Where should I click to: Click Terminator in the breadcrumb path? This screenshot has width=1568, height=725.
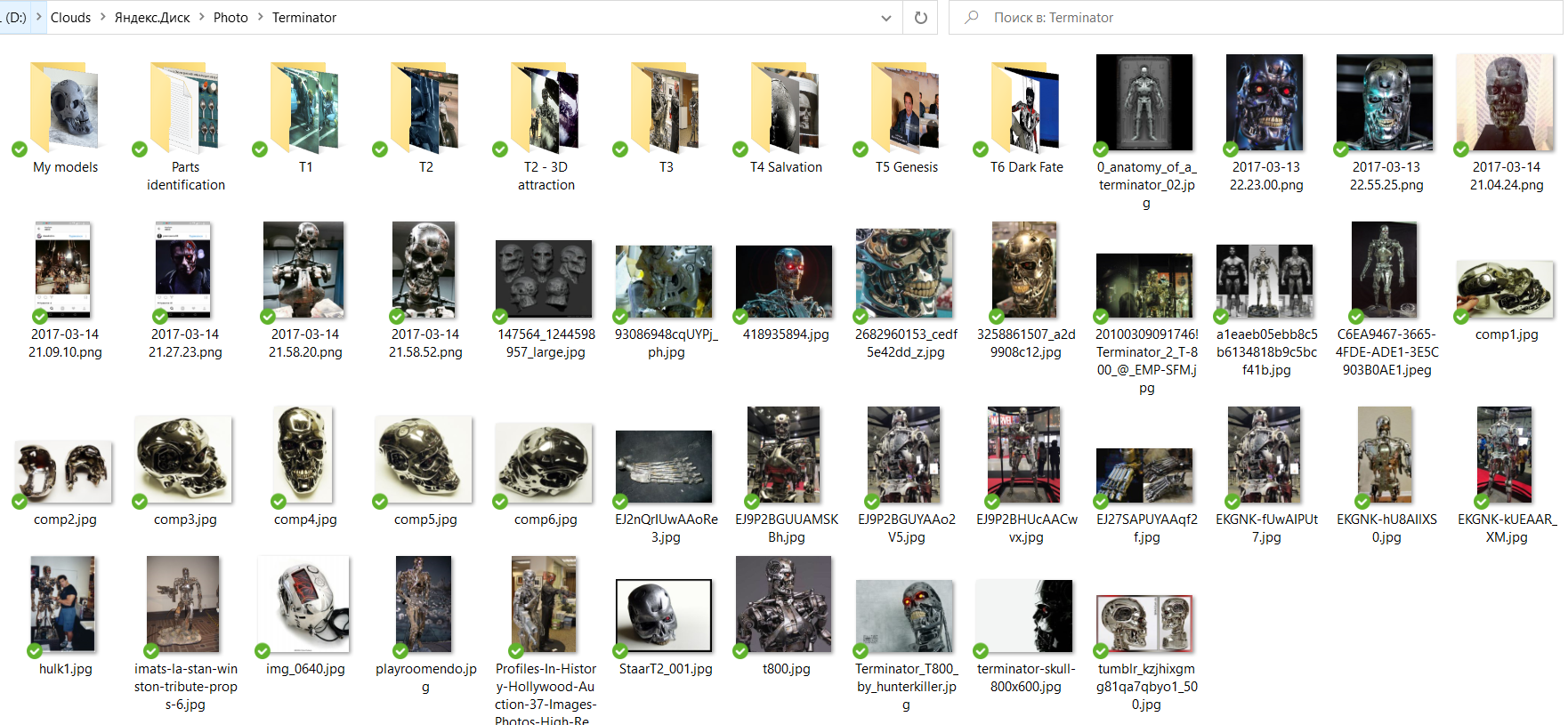pos(304,18)
